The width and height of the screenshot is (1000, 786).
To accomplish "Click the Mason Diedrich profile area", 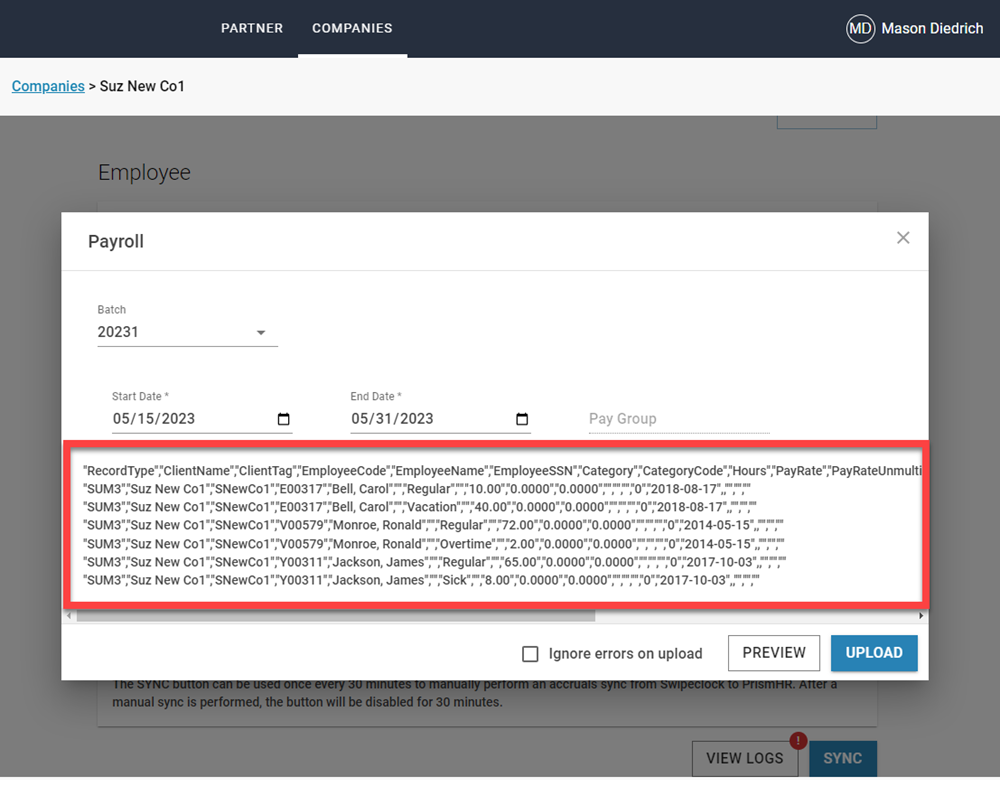I will (913, 28).
